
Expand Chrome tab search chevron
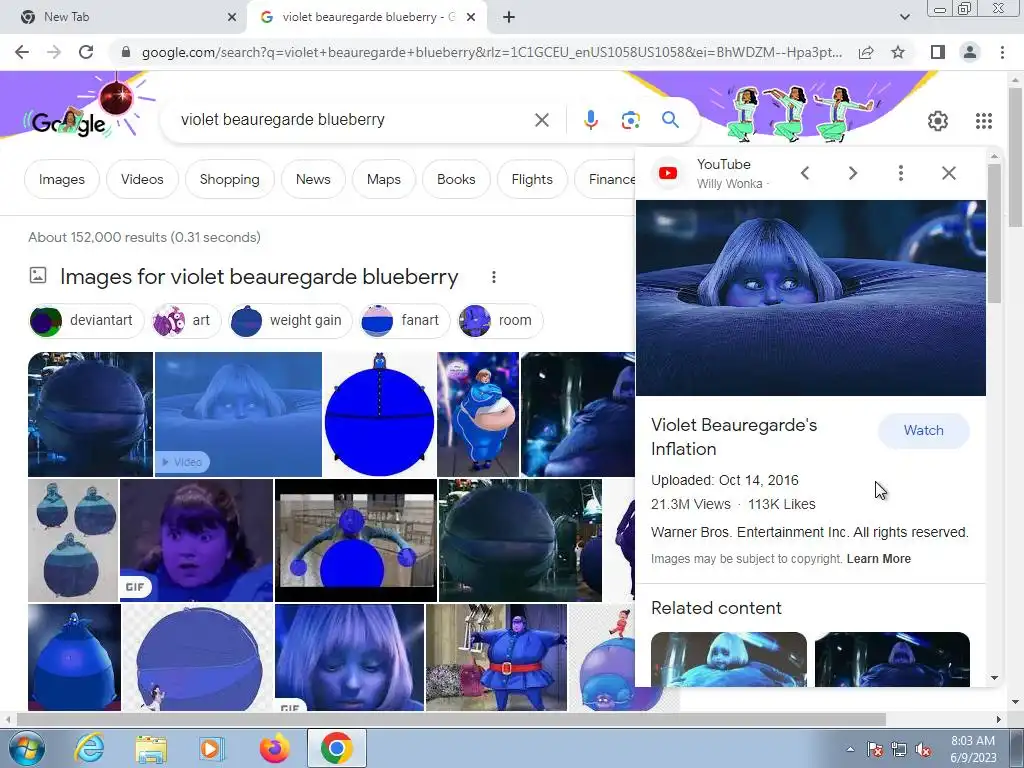click(904, 17)
